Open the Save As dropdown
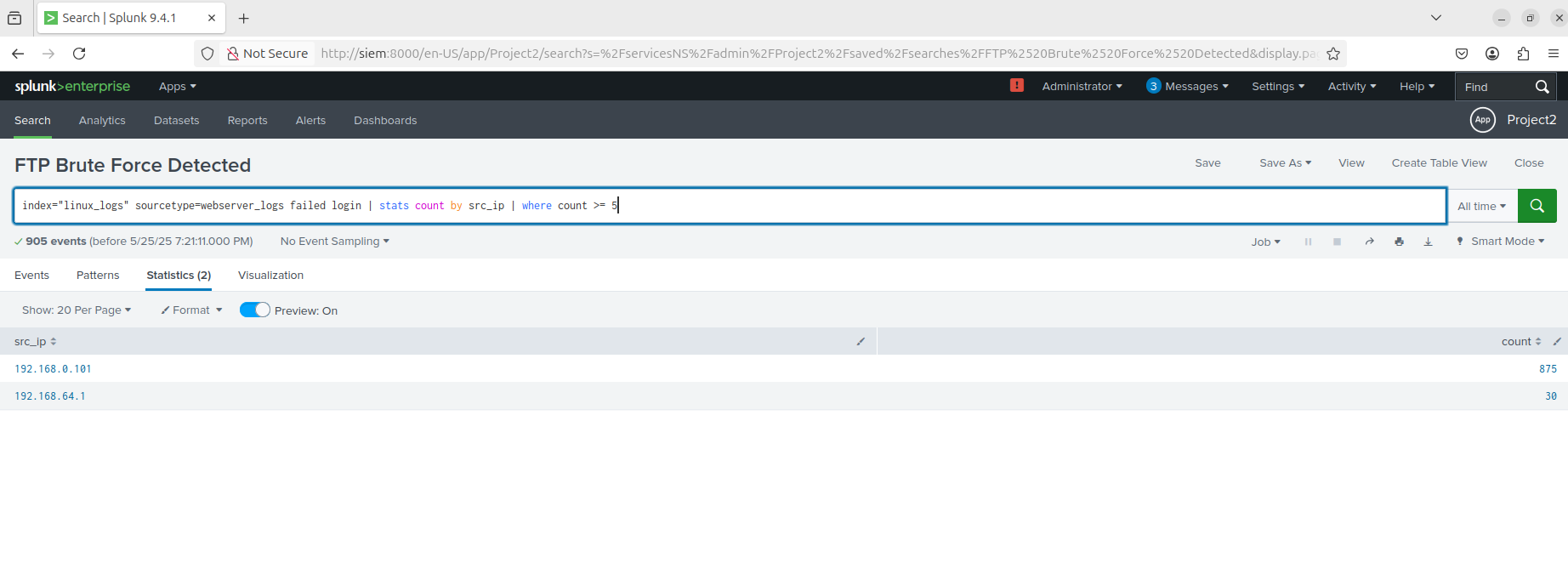 click(1285, 163)
